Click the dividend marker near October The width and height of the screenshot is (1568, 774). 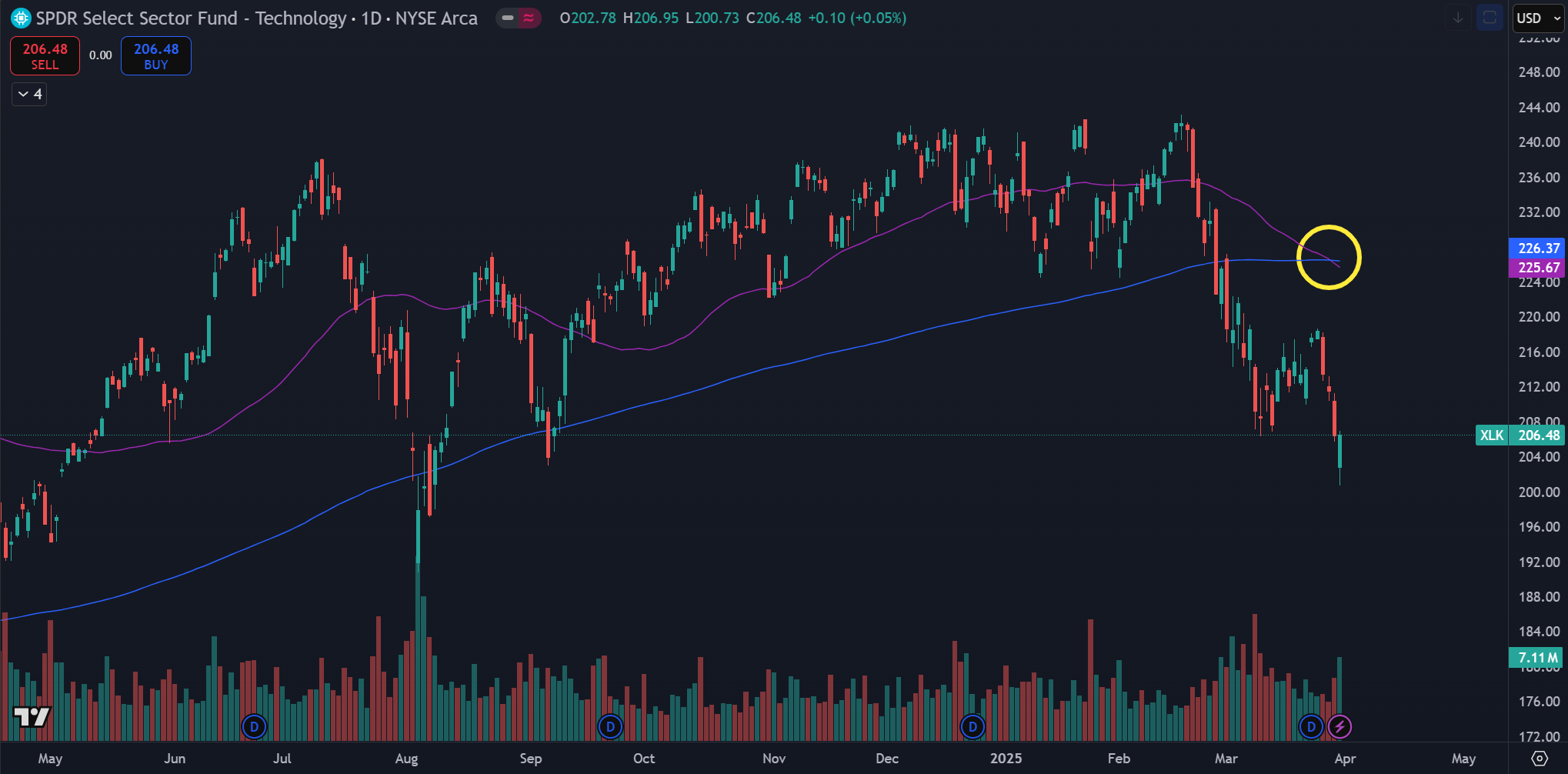(x=610, y=726)
